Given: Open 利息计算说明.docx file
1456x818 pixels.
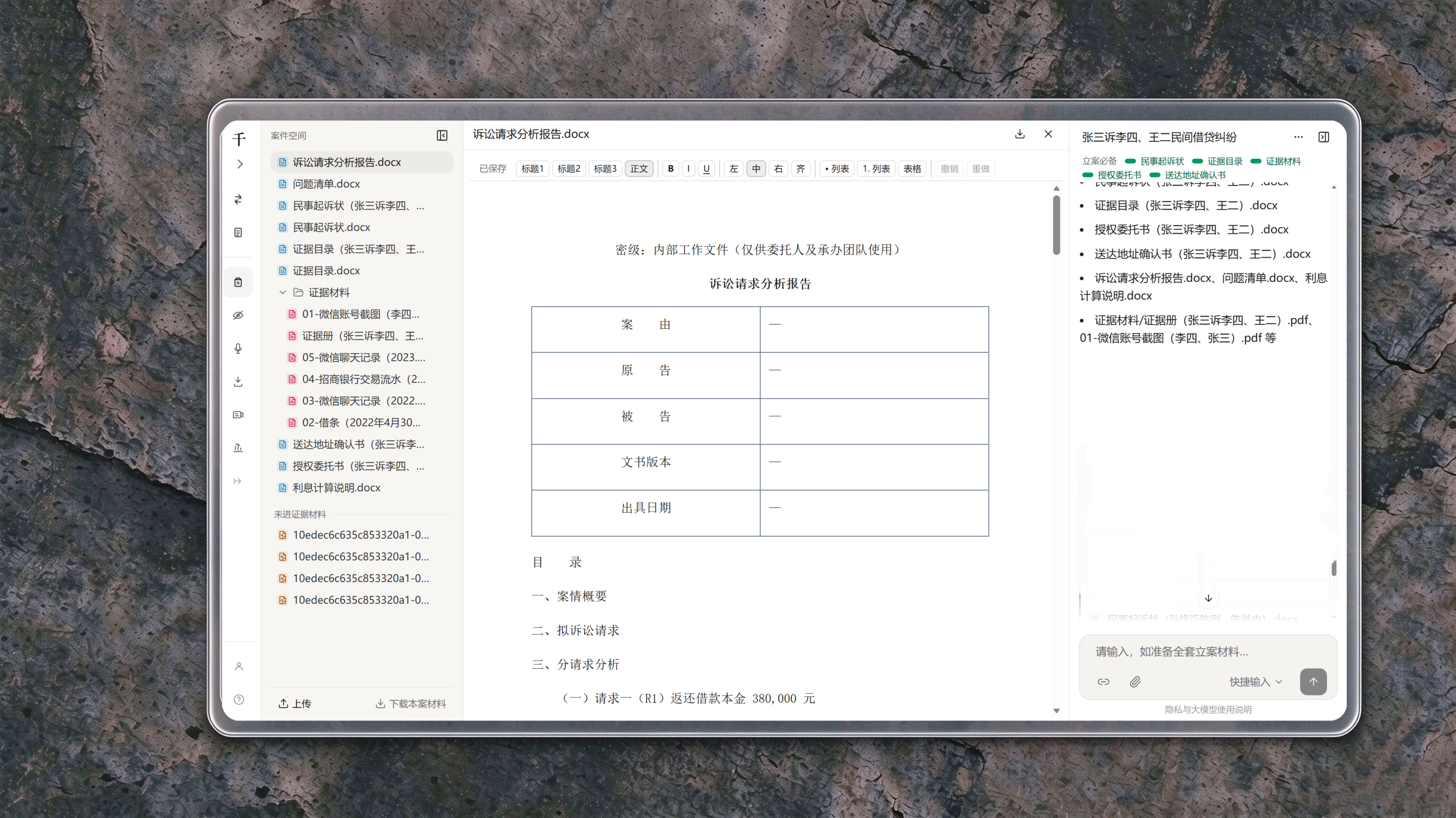Looking at the screenshot, I should point(362,488).
